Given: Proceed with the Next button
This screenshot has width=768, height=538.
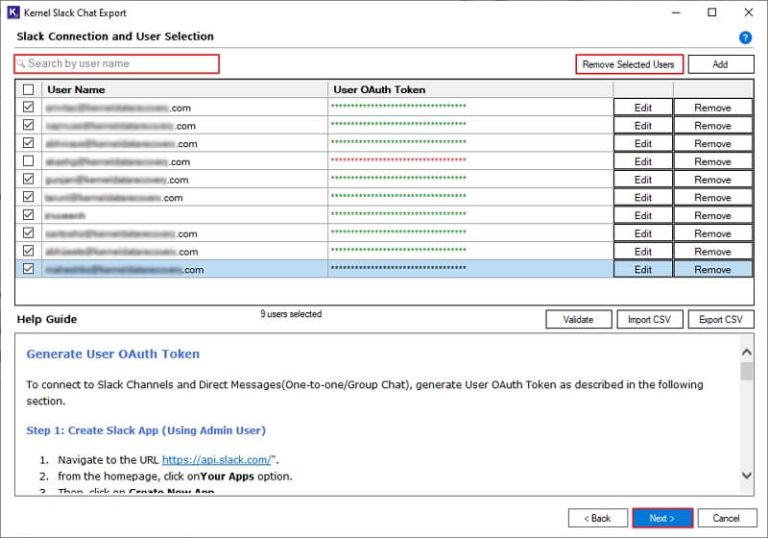Looking at the screenshot, I should click(662, 518).
